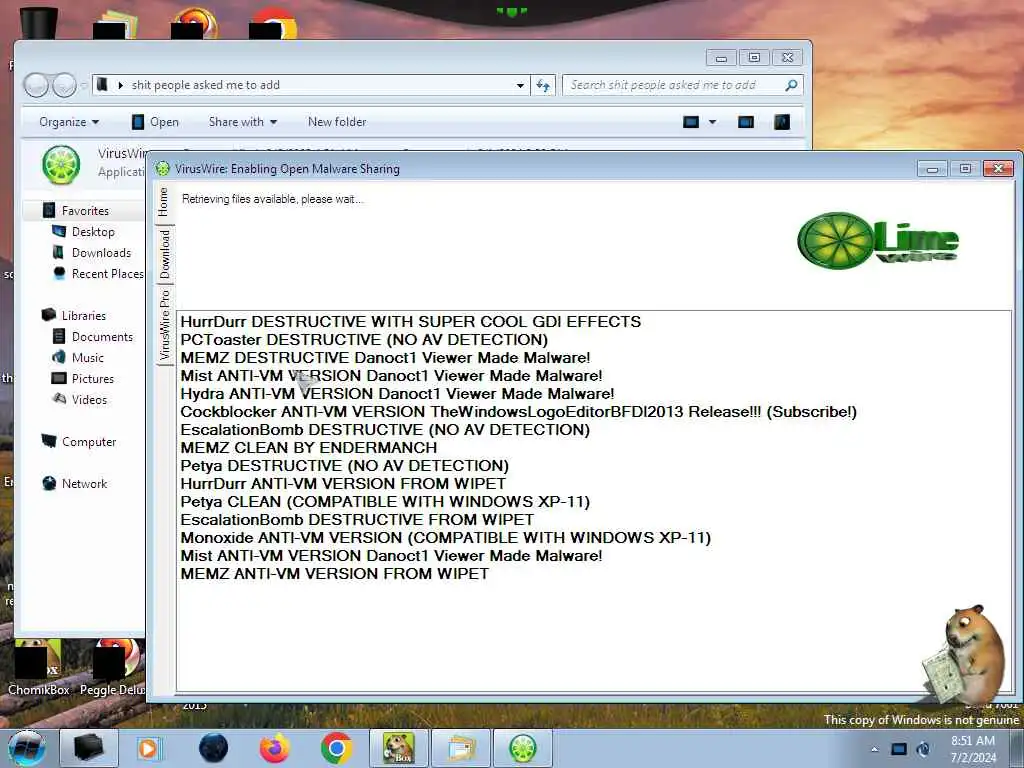Screen dimensions: 1024x768
Task: Select Libraries in navigation pane
Action: click(x=74, y=315)
